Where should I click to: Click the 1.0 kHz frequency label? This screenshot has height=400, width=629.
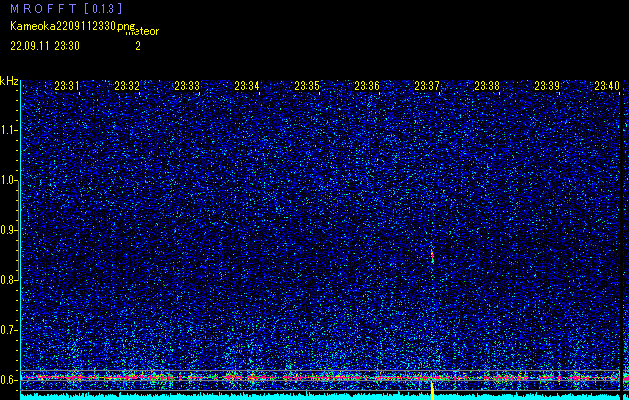click(x=9, y=180)
